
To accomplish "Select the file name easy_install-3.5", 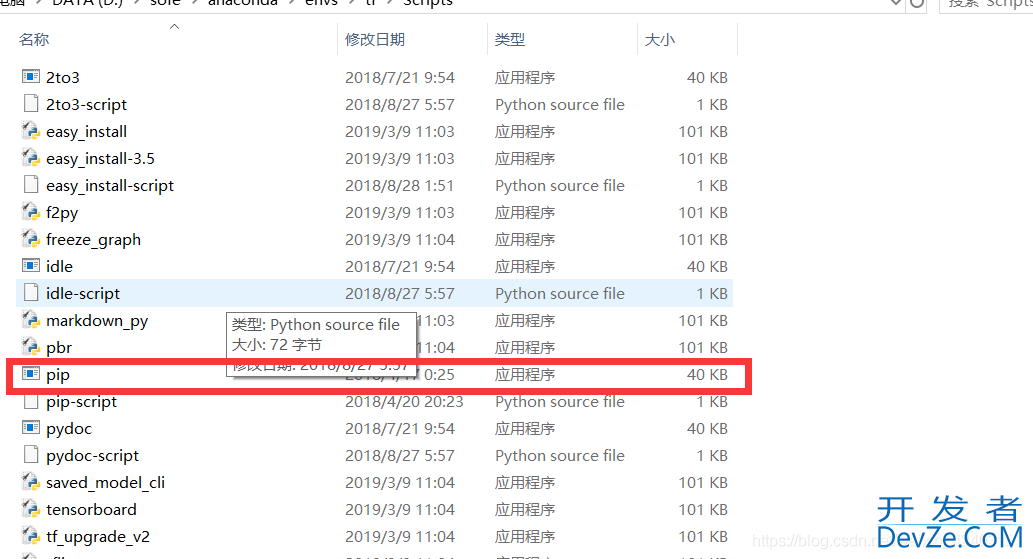I will pos(100,159).
